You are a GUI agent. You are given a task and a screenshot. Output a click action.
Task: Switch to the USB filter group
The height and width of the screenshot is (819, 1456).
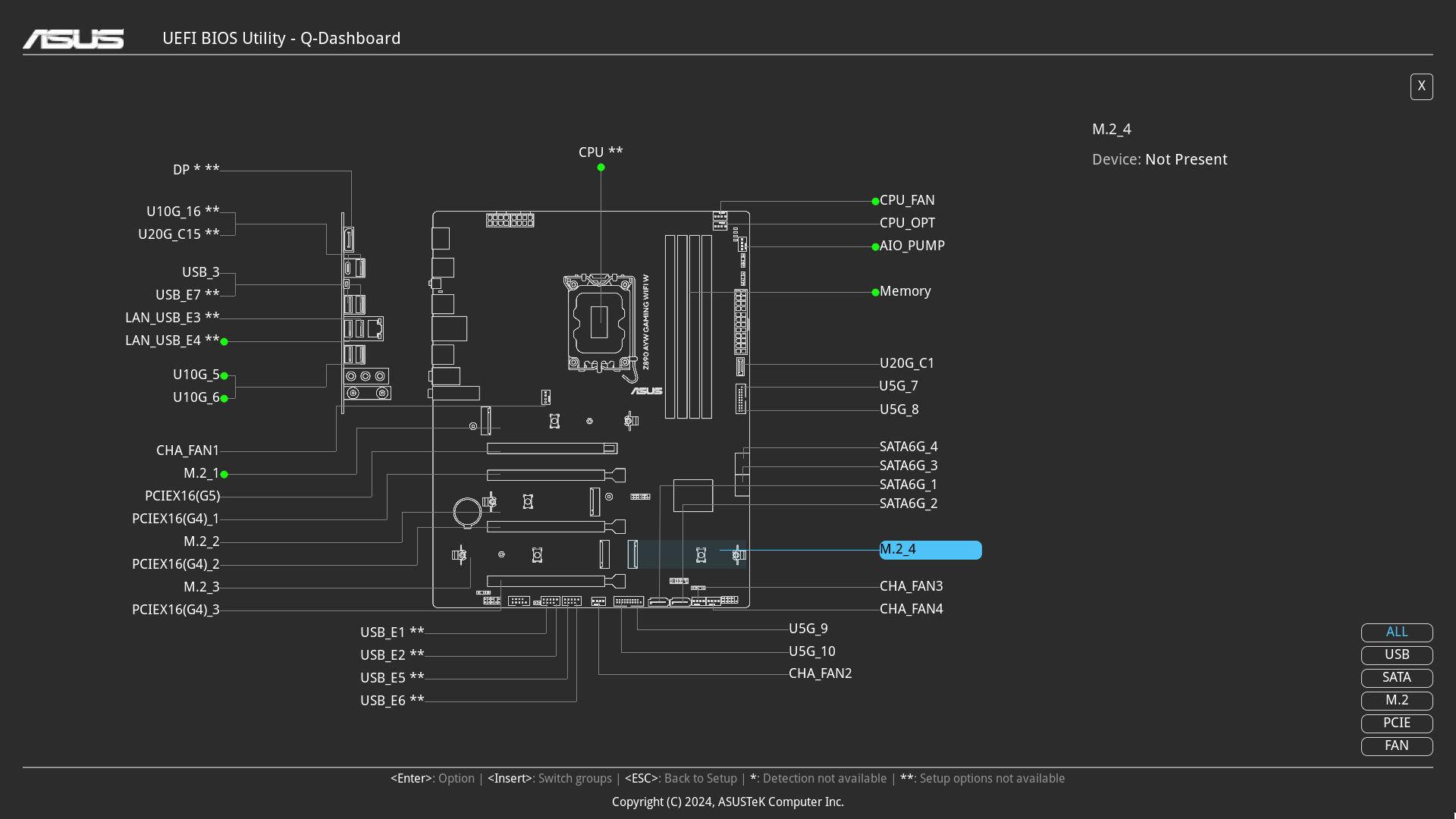tap(1396, 655)
